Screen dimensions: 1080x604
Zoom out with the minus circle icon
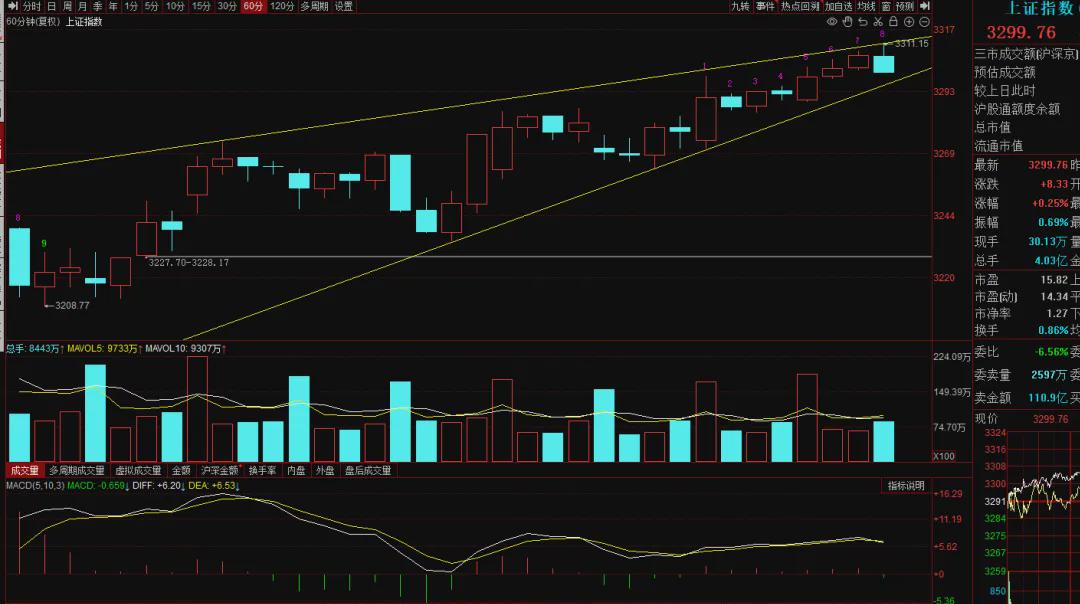(x=924, y=22)
